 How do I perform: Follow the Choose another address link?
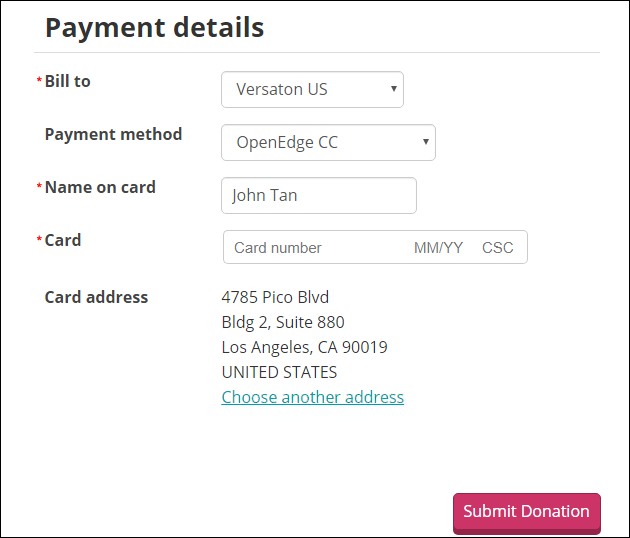[313, 397]
